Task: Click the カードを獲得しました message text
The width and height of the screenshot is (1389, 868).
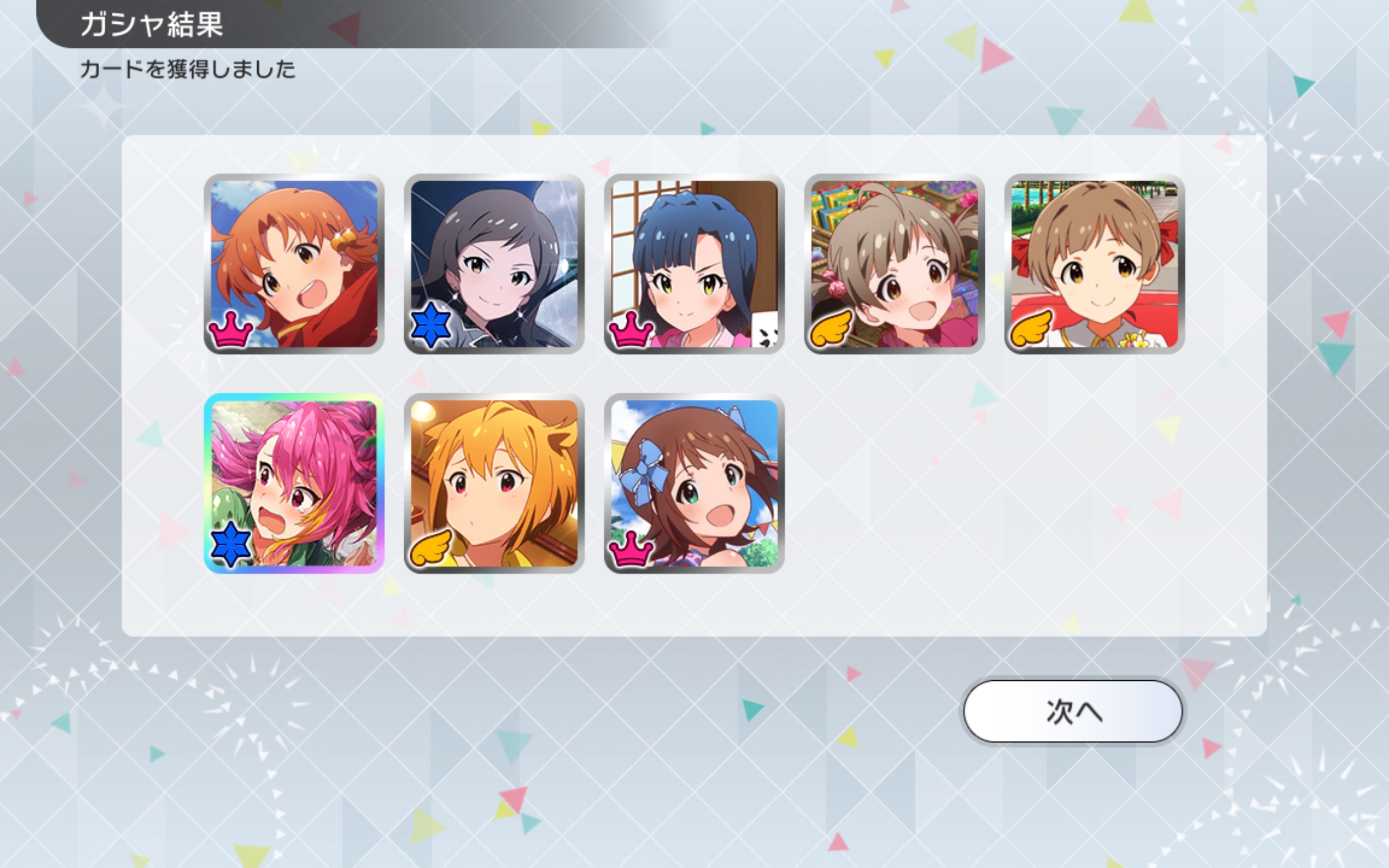Action: click(x=188, y=69)
